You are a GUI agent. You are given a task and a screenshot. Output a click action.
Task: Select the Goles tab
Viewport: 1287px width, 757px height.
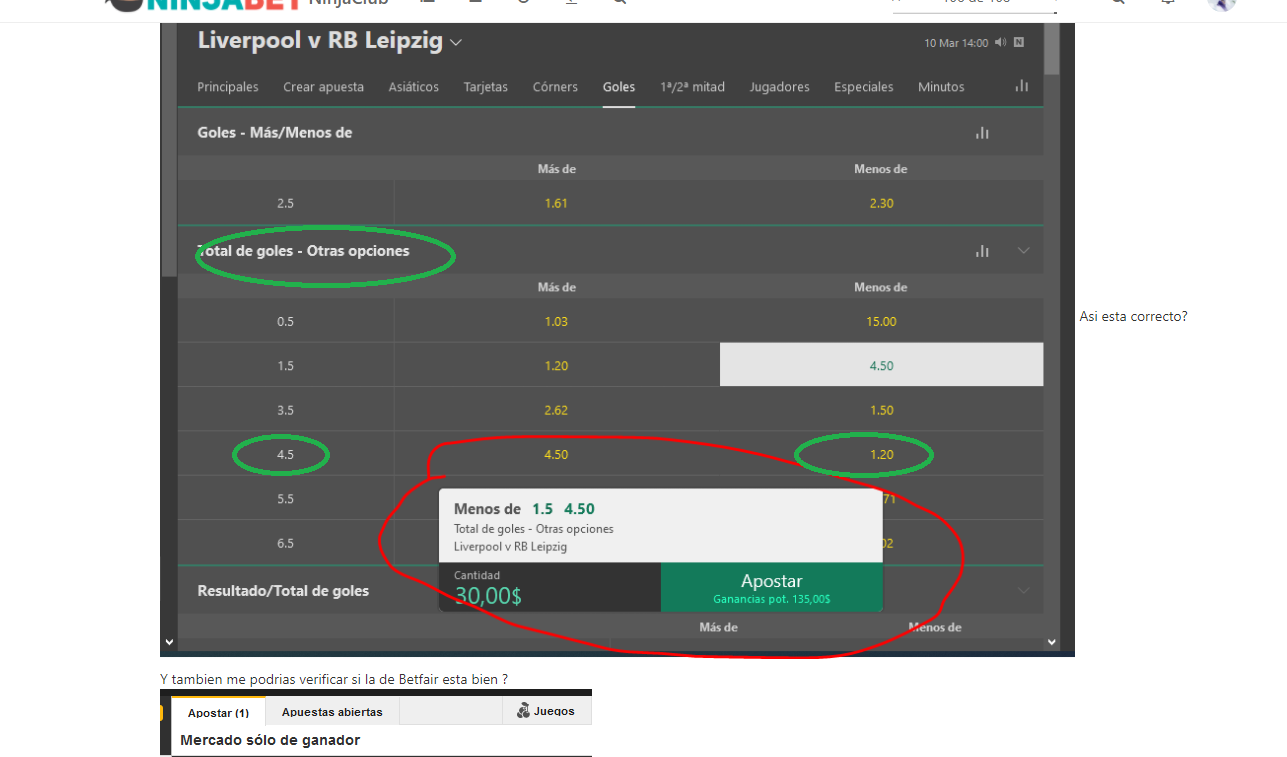619,87
